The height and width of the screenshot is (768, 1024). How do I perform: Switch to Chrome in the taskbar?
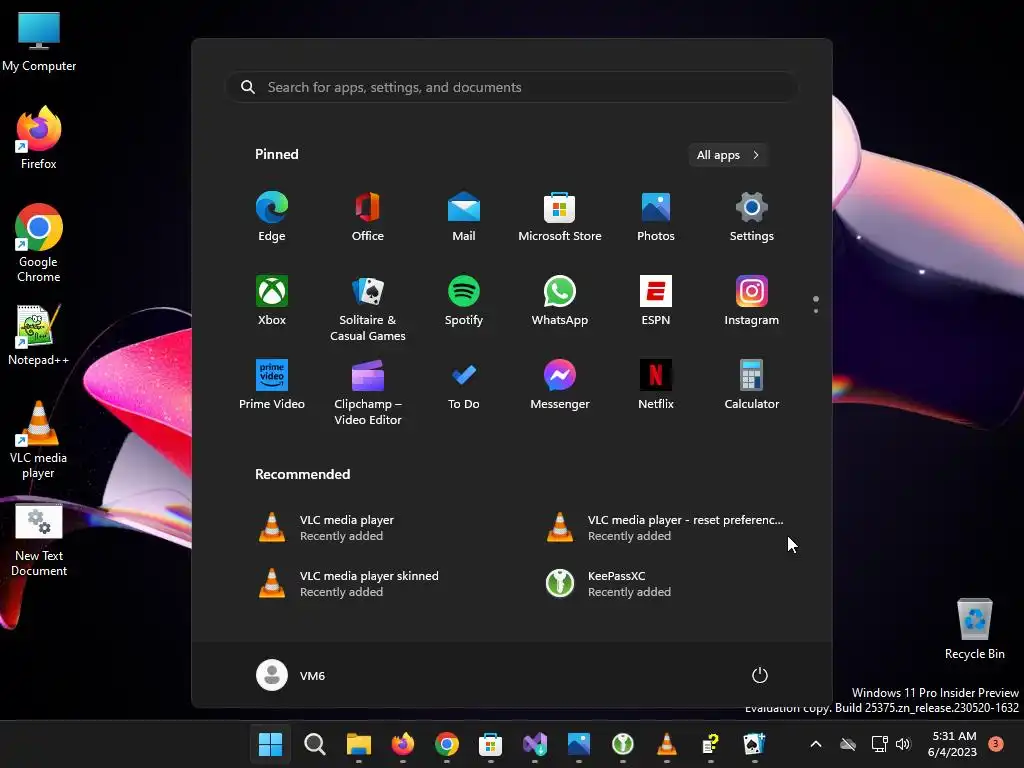click(447, 744)
